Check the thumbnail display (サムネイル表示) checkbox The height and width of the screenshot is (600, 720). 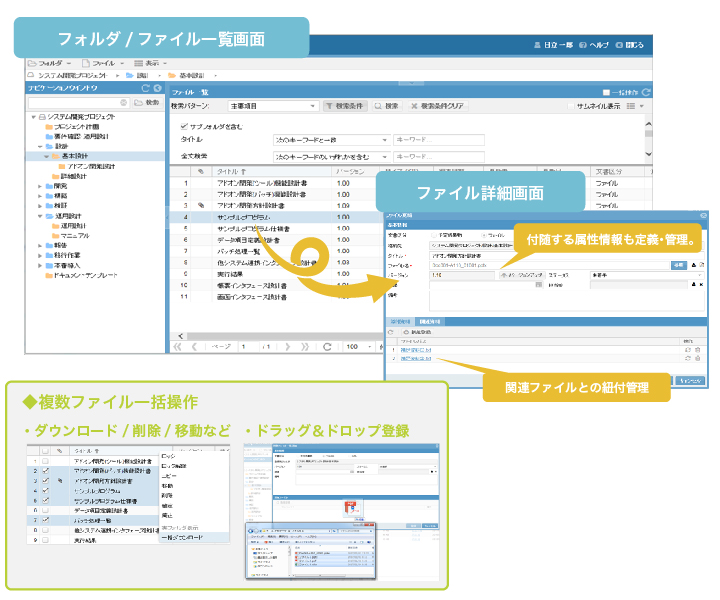570,105
